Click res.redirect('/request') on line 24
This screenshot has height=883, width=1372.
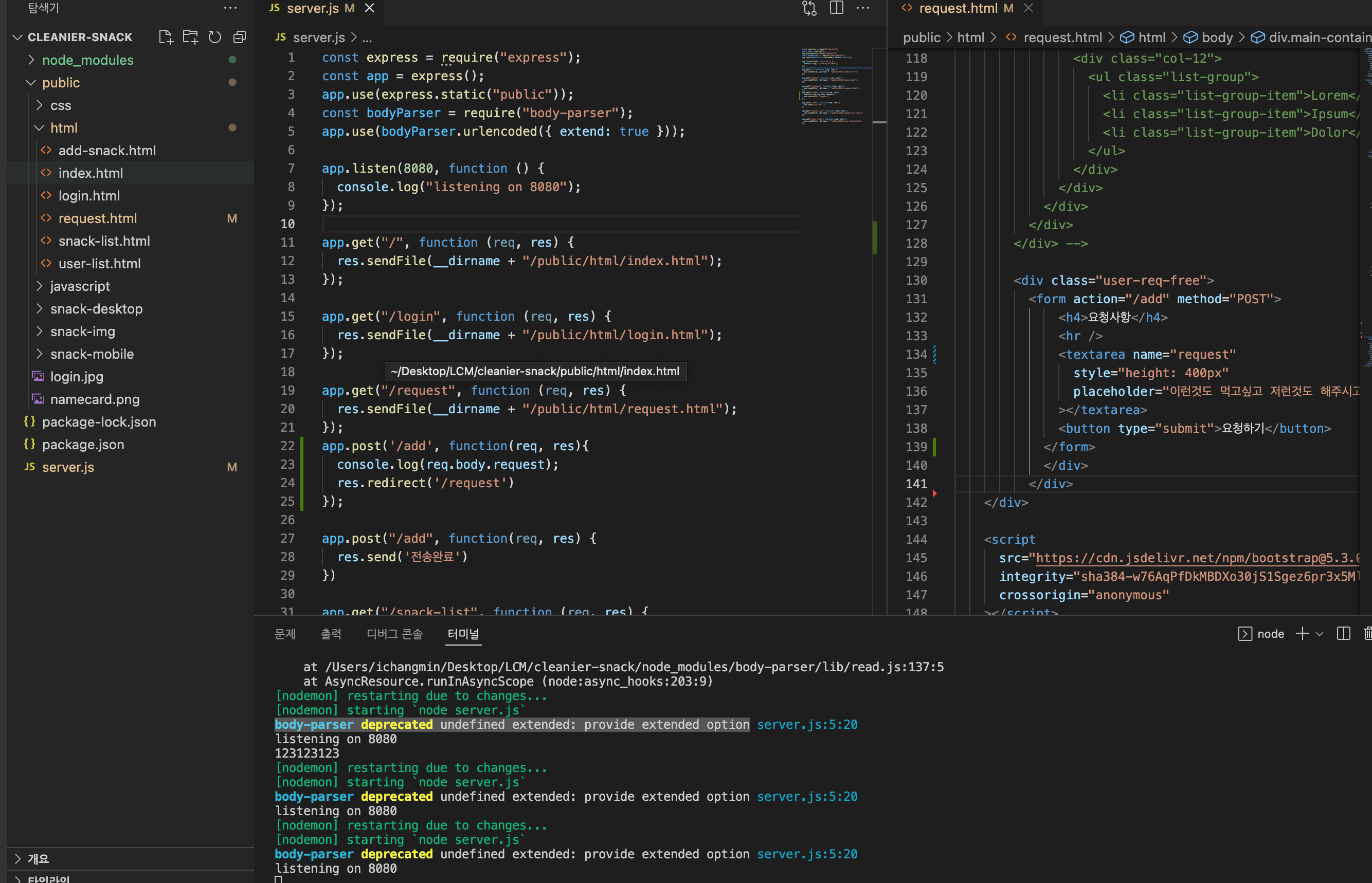425,483
